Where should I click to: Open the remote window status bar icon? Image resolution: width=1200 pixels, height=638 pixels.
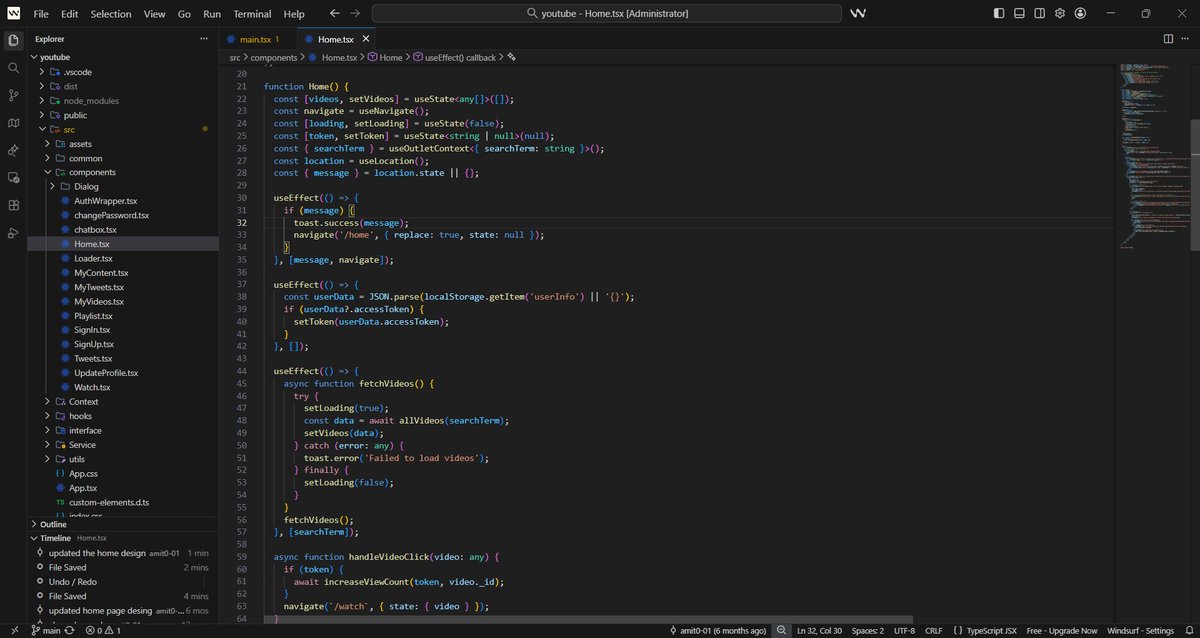(13, 631)
